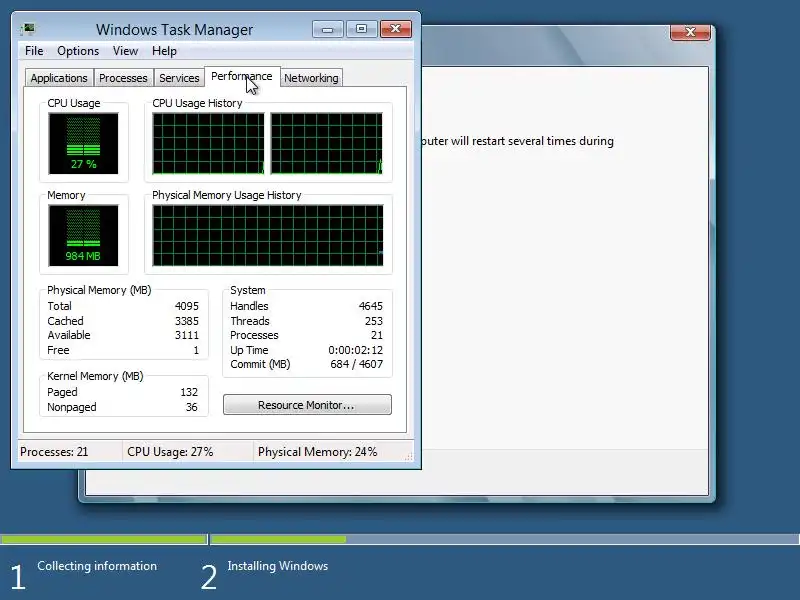This screenshot has height=600, width=800.
Task: Click the Available value 3111
Action: 187,335
